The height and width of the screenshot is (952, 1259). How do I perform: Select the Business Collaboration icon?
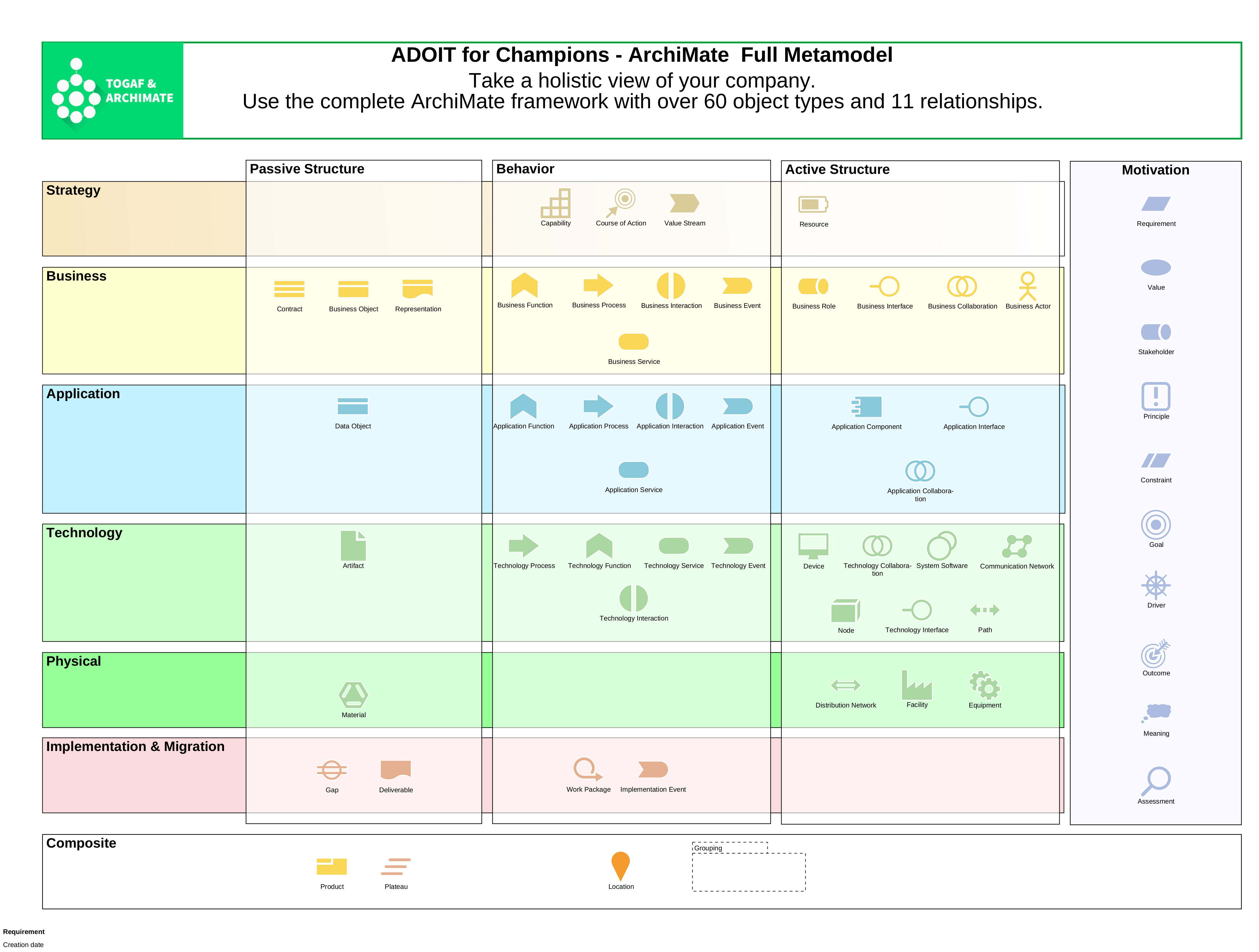point(962,286)
